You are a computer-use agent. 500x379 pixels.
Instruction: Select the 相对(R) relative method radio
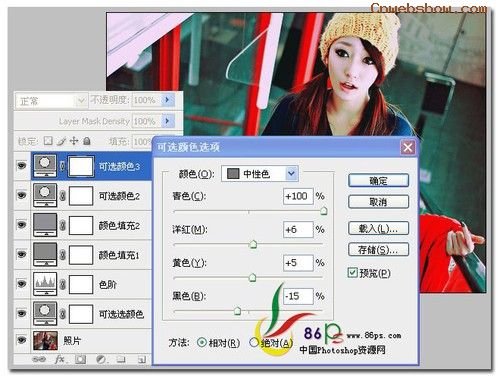click(201, 342)
